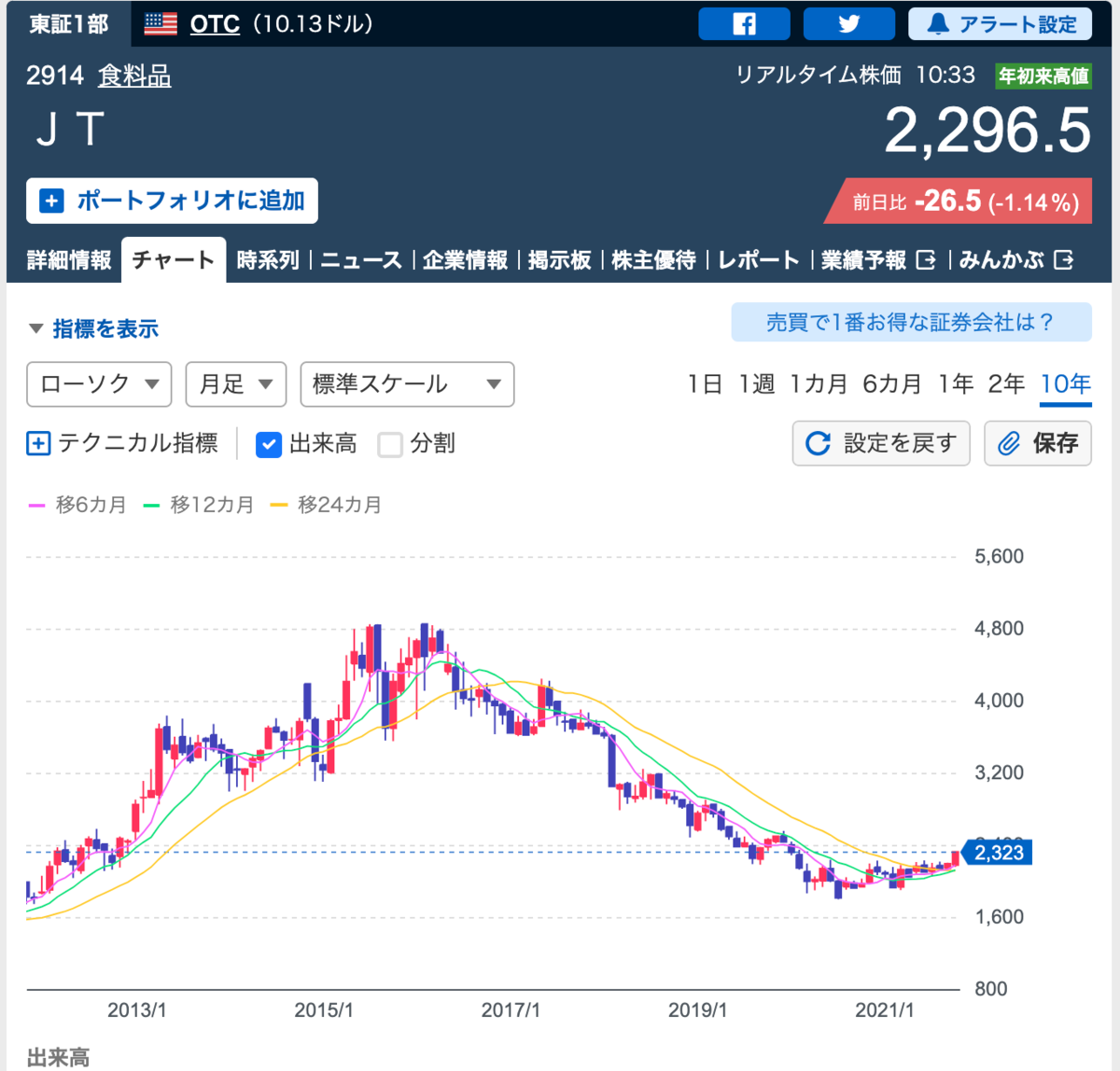Select the 6カ月 chart range

coord(891,384)
